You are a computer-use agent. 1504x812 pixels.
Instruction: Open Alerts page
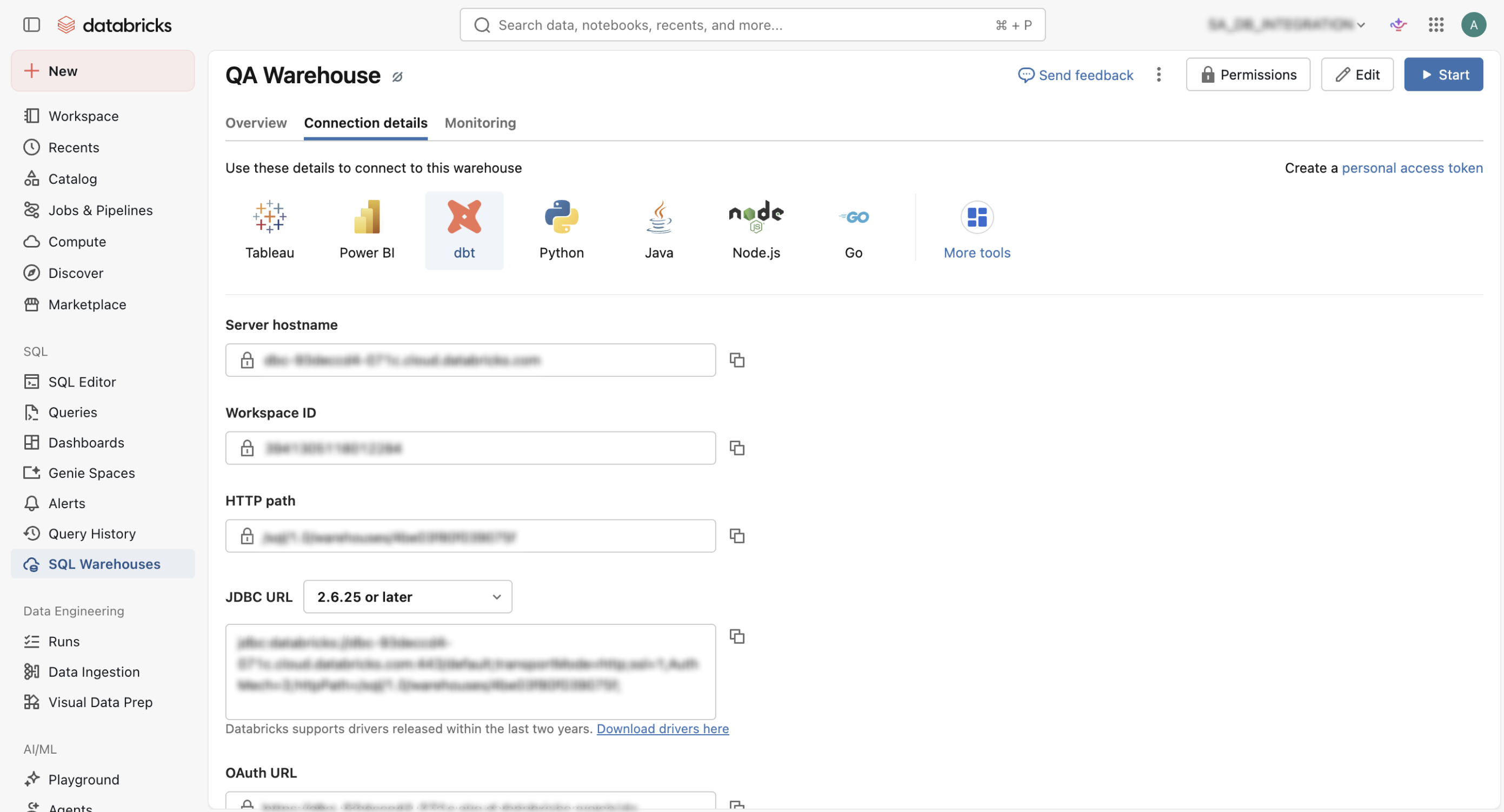coord(103,503)
